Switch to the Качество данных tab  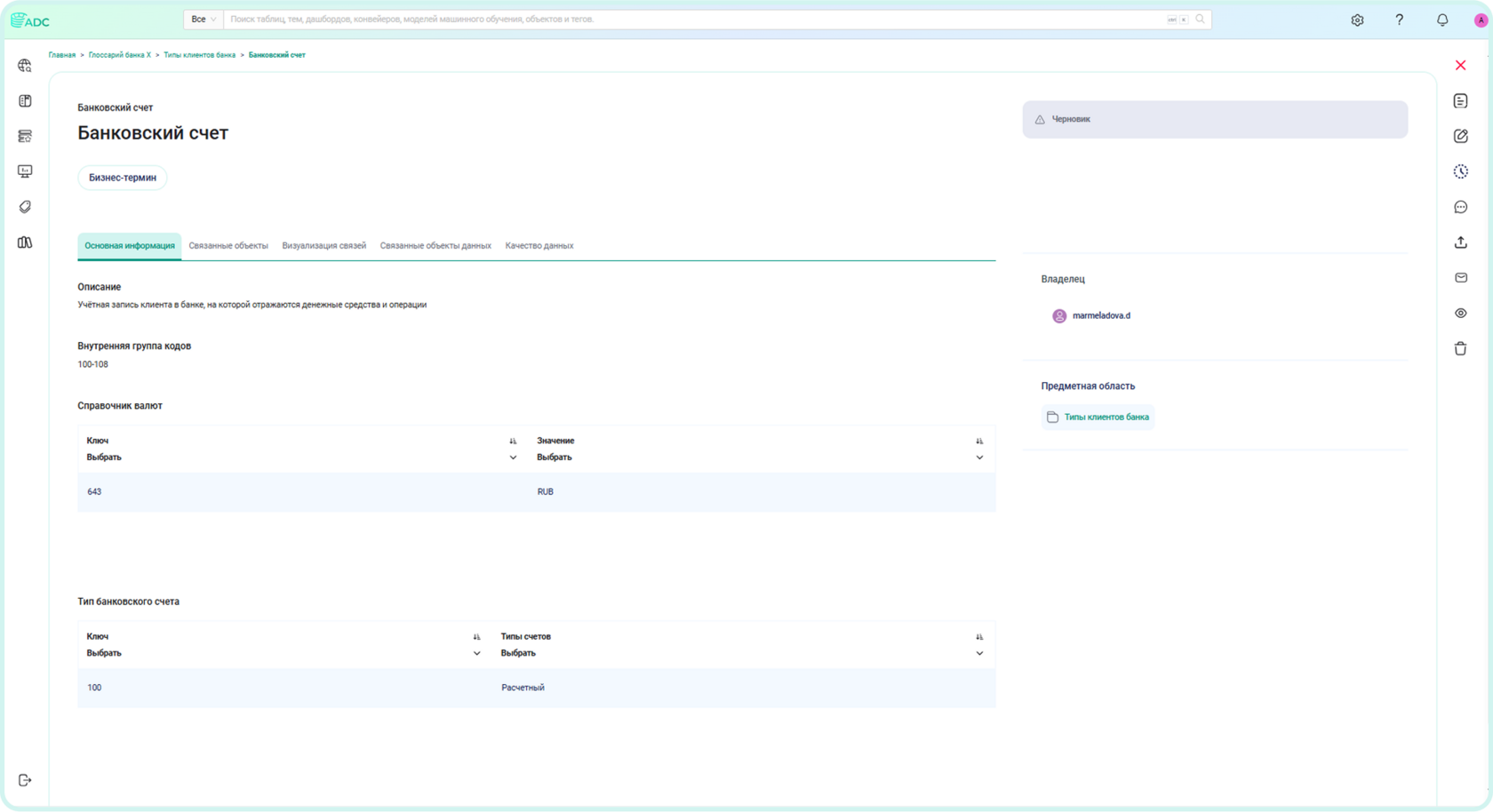pyautogui.click(x=539, y=246)
